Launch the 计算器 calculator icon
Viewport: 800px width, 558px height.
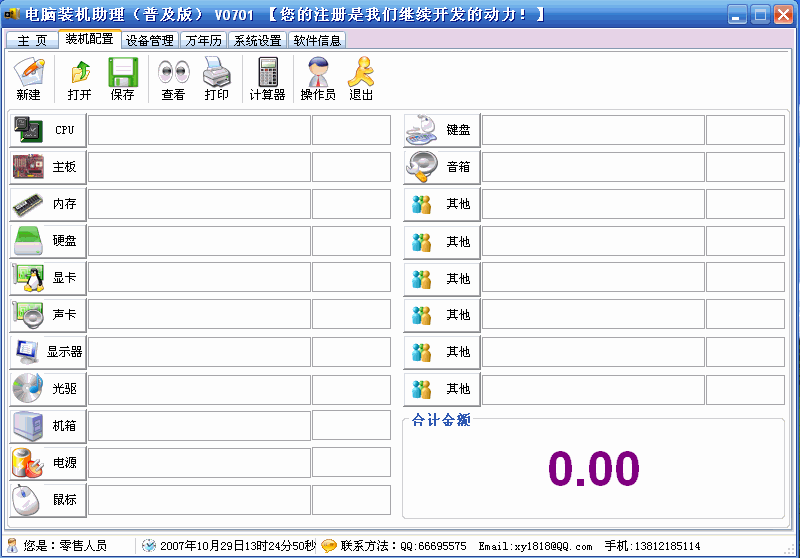[267, 78]
